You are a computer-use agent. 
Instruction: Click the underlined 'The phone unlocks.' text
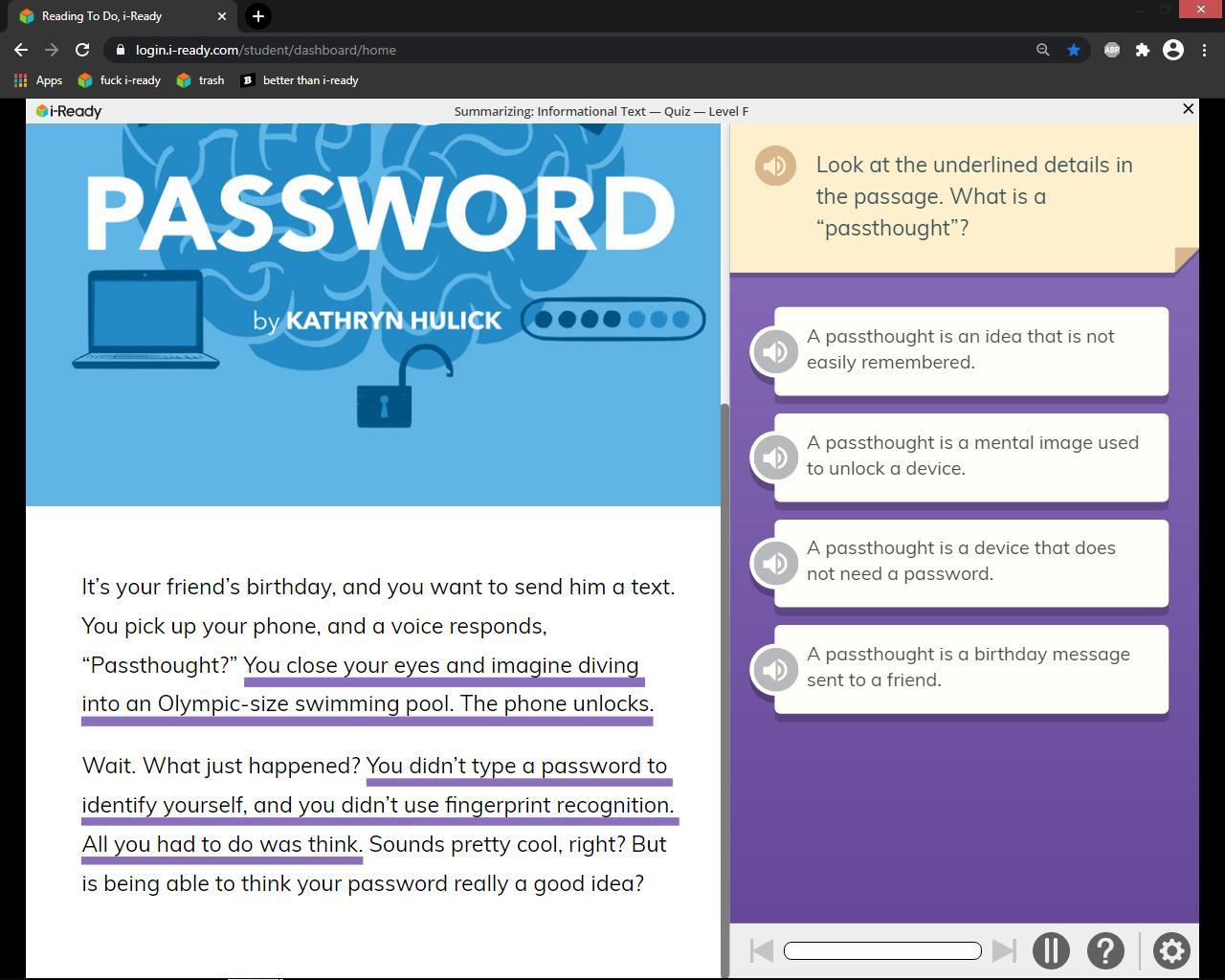[557, 703]
